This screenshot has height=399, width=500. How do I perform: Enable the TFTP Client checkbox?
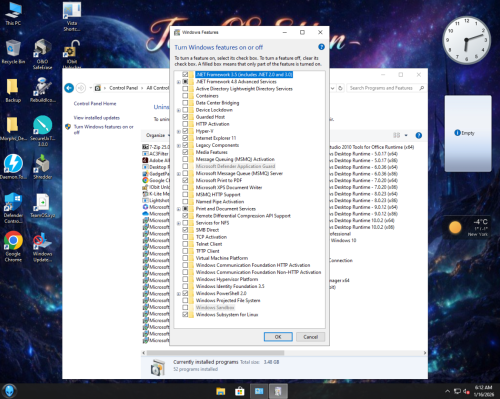[x=185, y=251]
